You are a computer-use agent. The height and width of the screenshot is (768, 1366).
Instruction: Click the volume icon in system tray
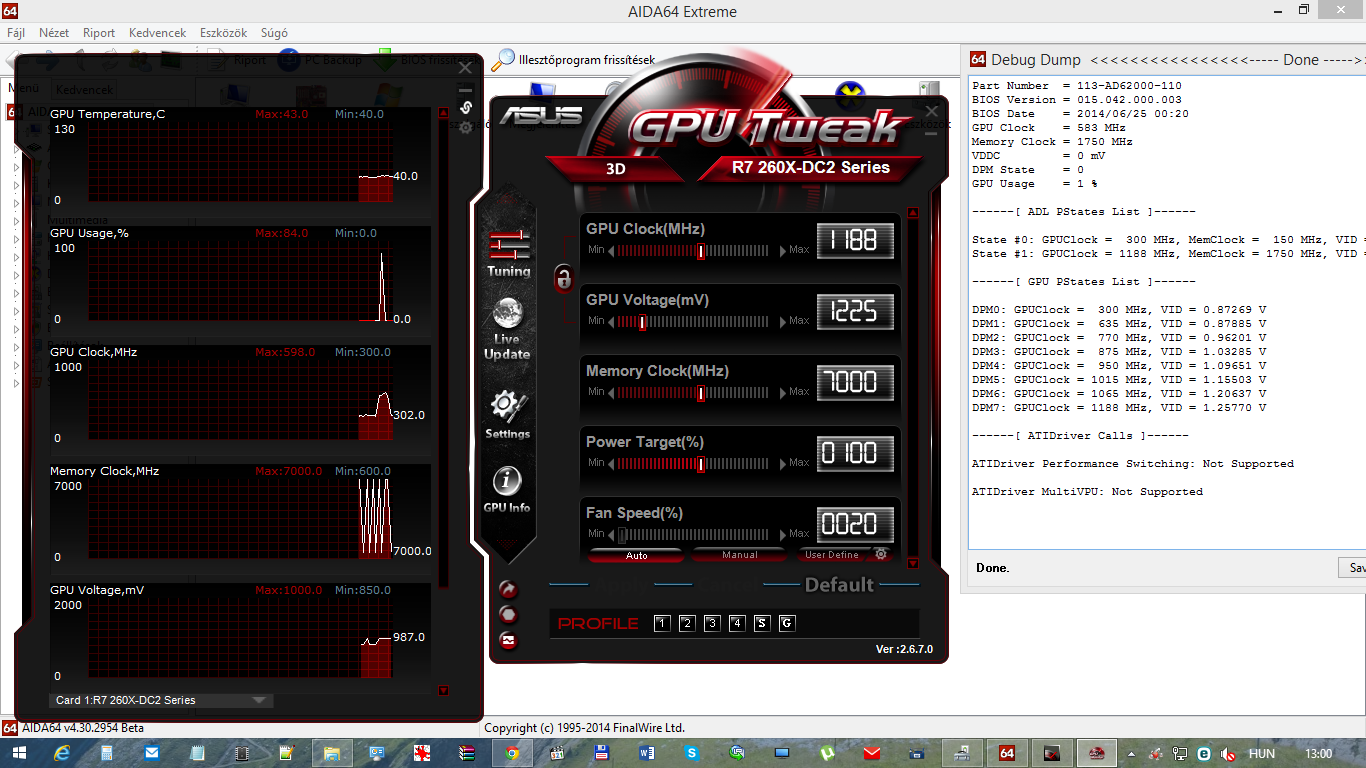(x=1227, y=754)
